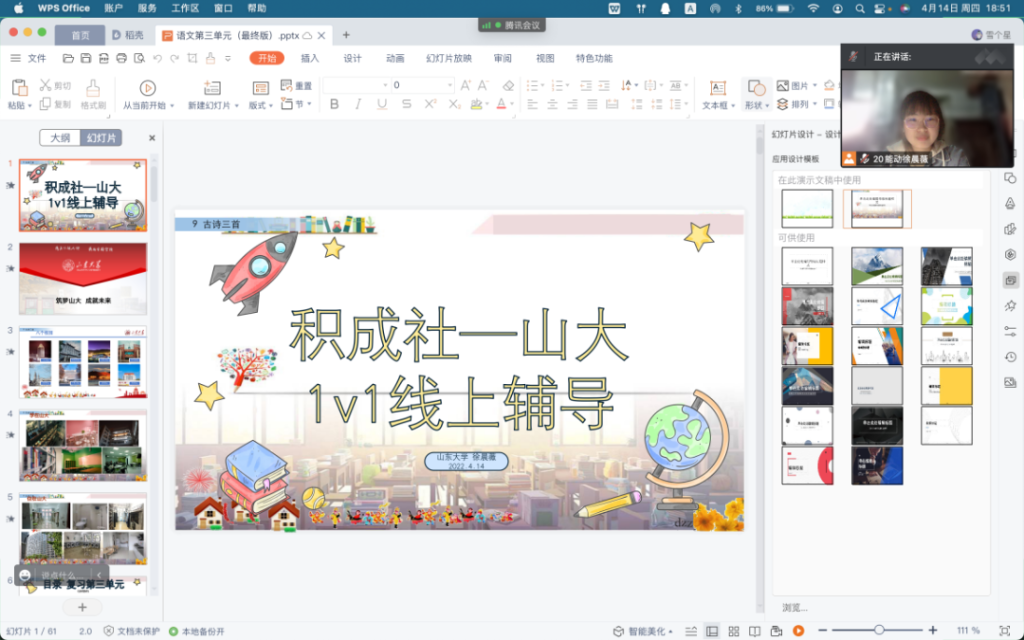
Task: Click the zoom slider in status bar
Action: (x=878, y=631)
